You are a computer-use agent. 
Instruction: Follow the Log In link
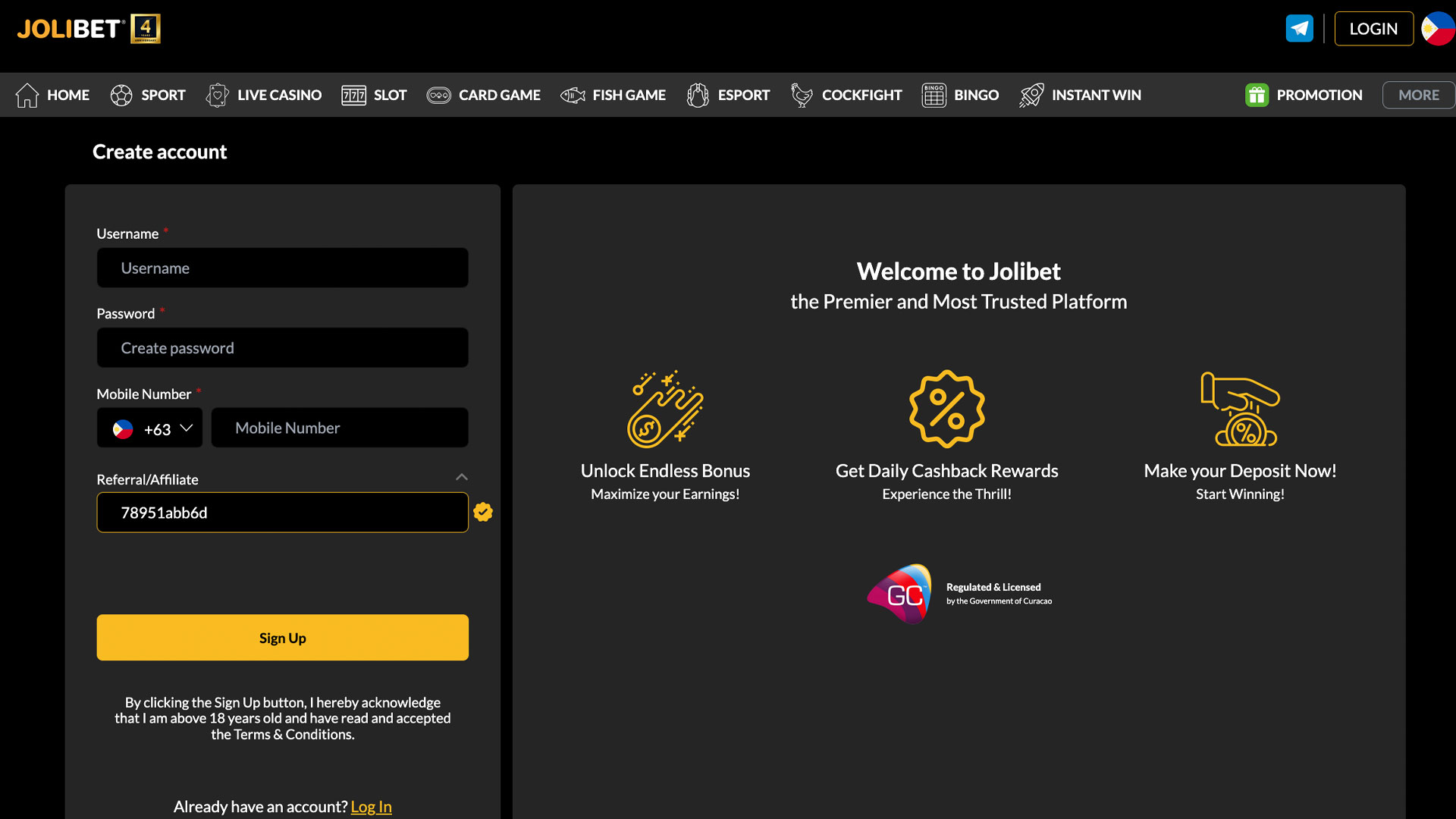coord(371,806)
